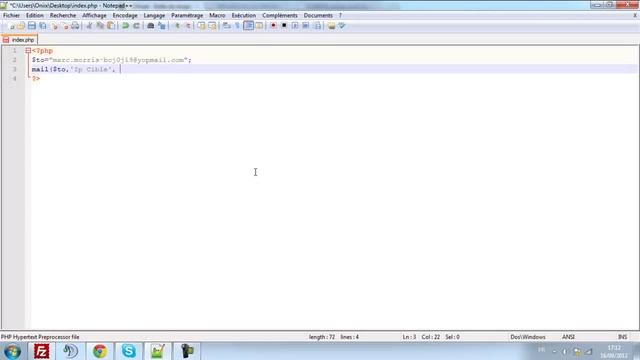Click the Playback macro icon
The image size is (640, 360).
point(295,26)
